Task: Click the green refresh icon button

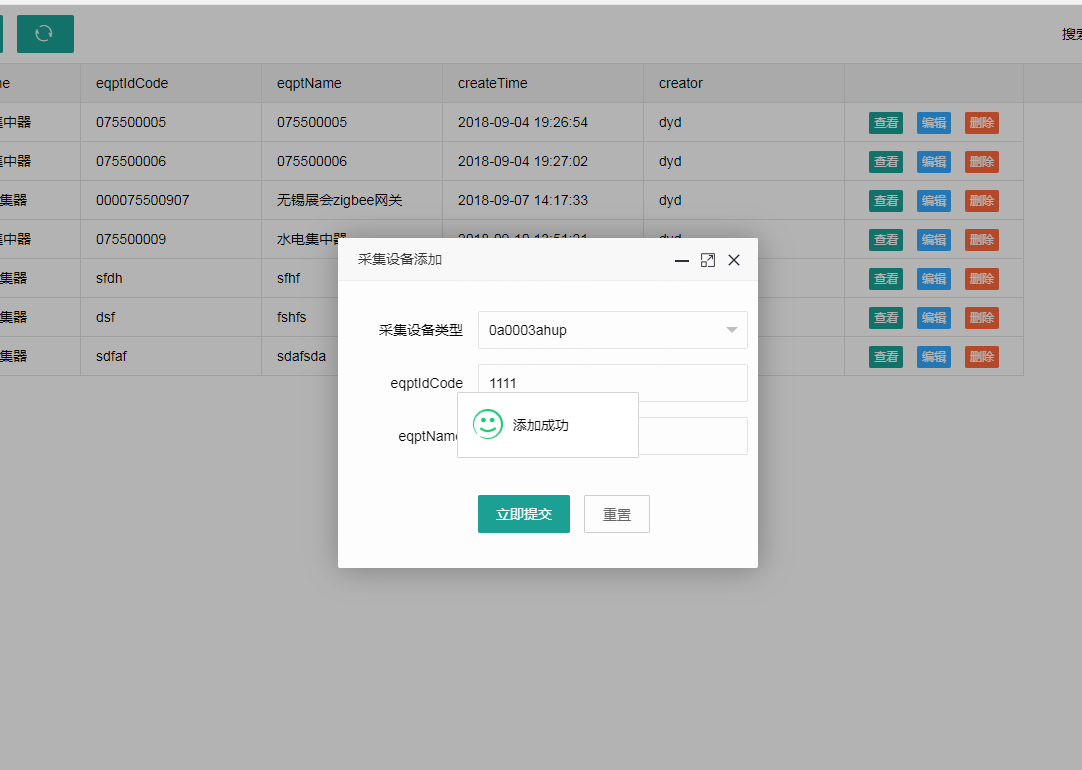Action: click(x=45, y=34)
